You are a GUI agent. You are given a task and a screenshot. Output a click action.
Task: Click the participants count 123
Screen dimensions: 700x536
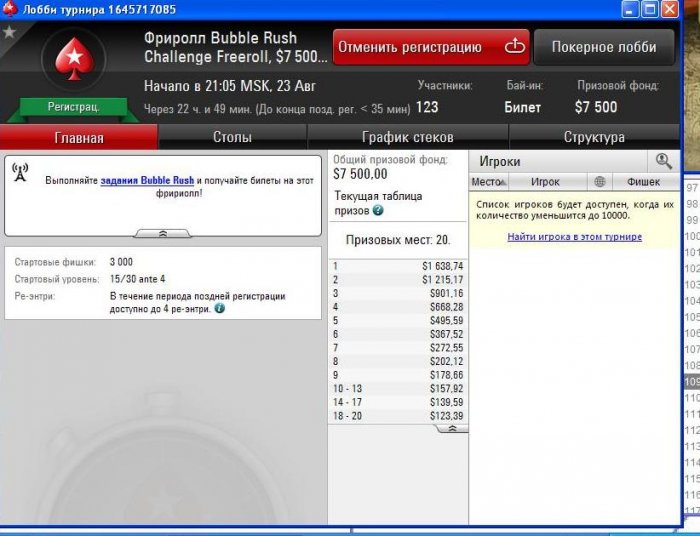427,107
